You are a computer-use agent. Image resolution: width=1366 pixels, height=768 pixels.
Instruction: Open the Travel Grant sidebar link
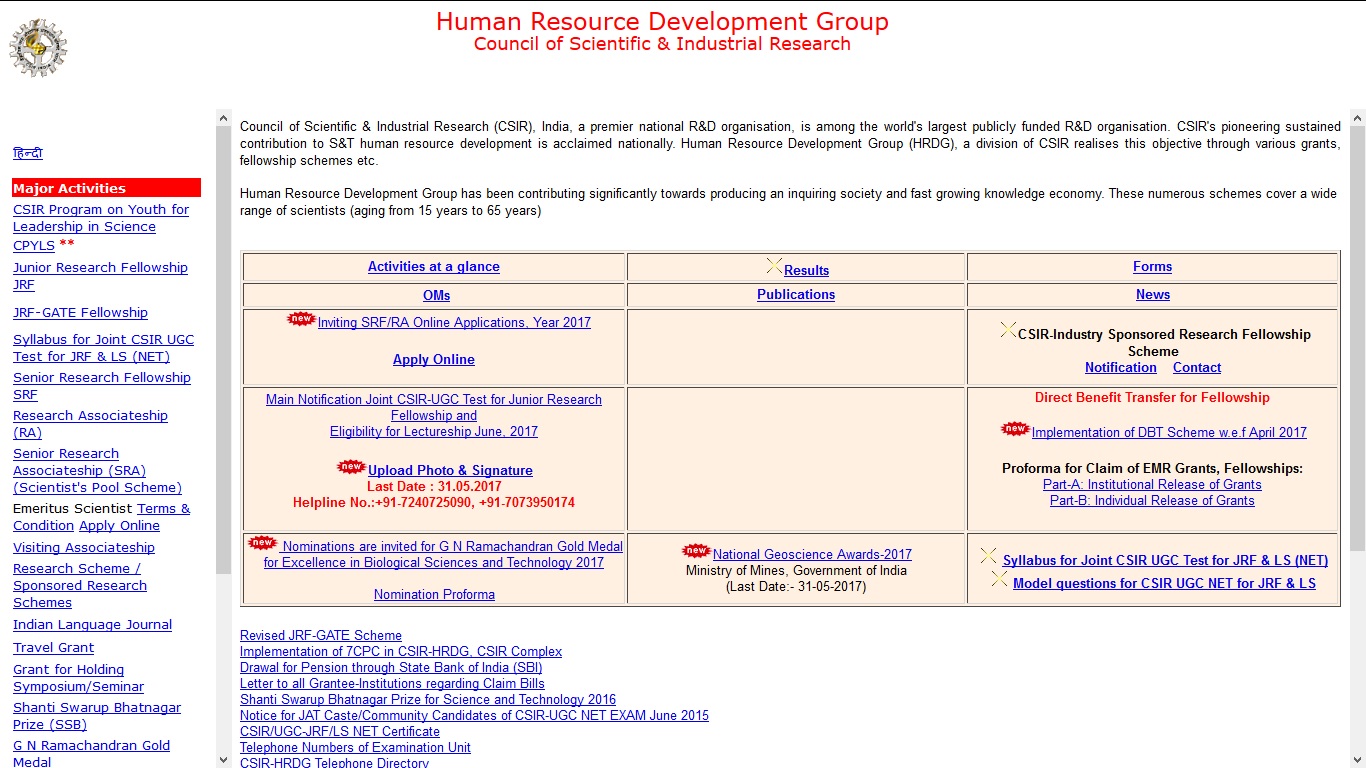point(53,648)
